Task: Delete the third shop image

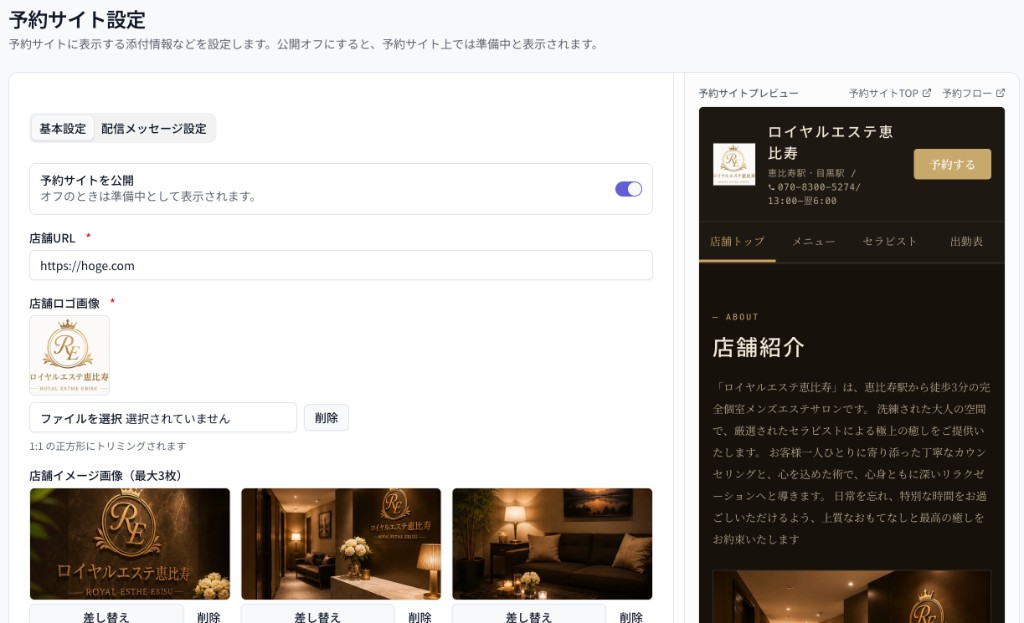Action: coord(631,616)
